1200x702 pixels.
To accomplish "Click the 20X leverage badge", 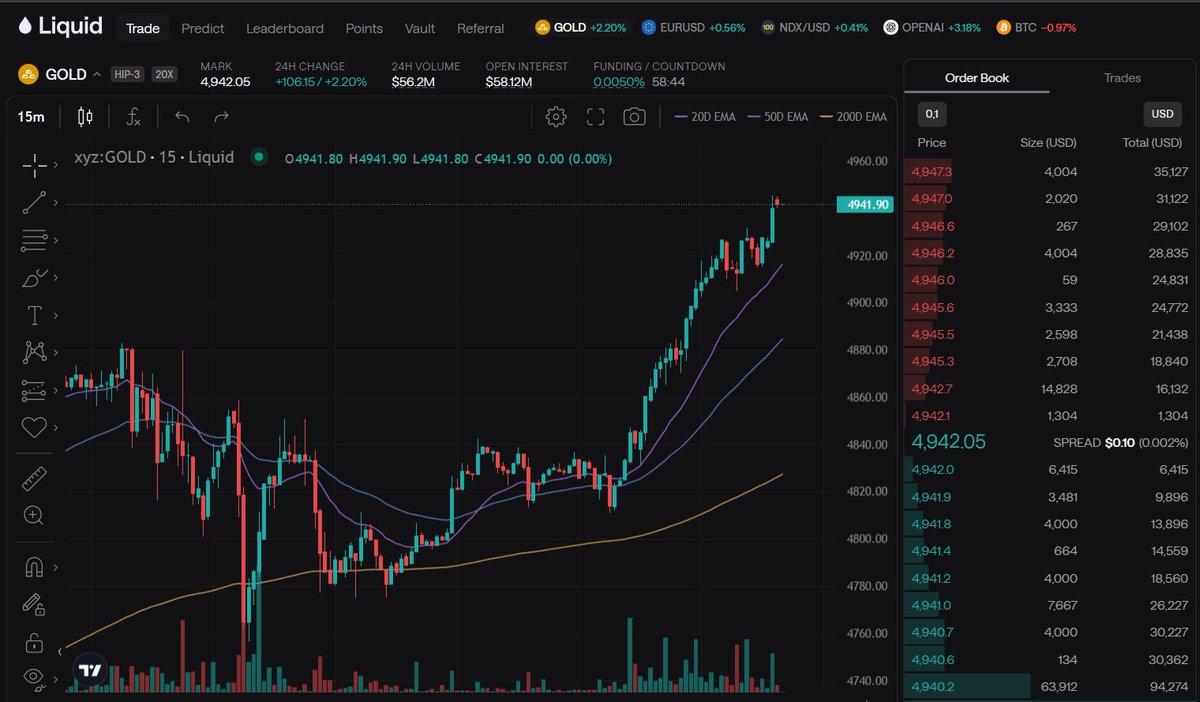I will 166,74.
